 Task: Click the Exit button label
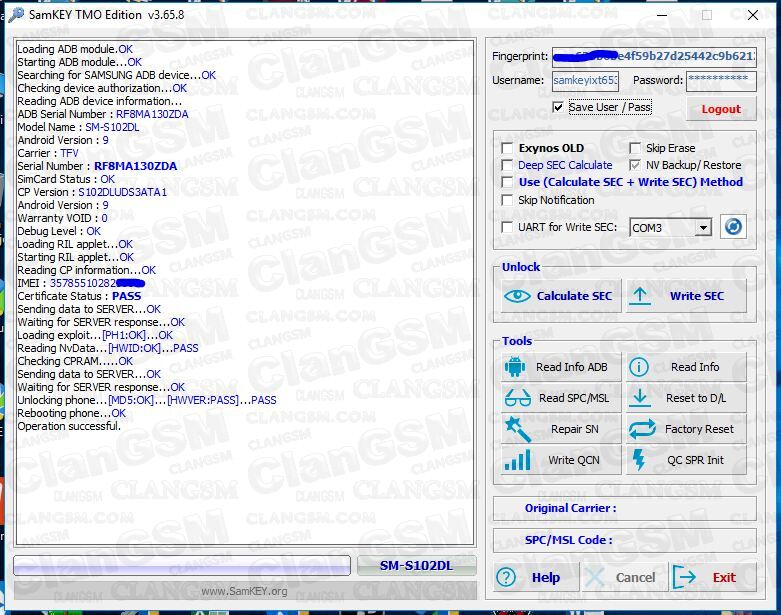pyautogui.click(x=724, y=578)
